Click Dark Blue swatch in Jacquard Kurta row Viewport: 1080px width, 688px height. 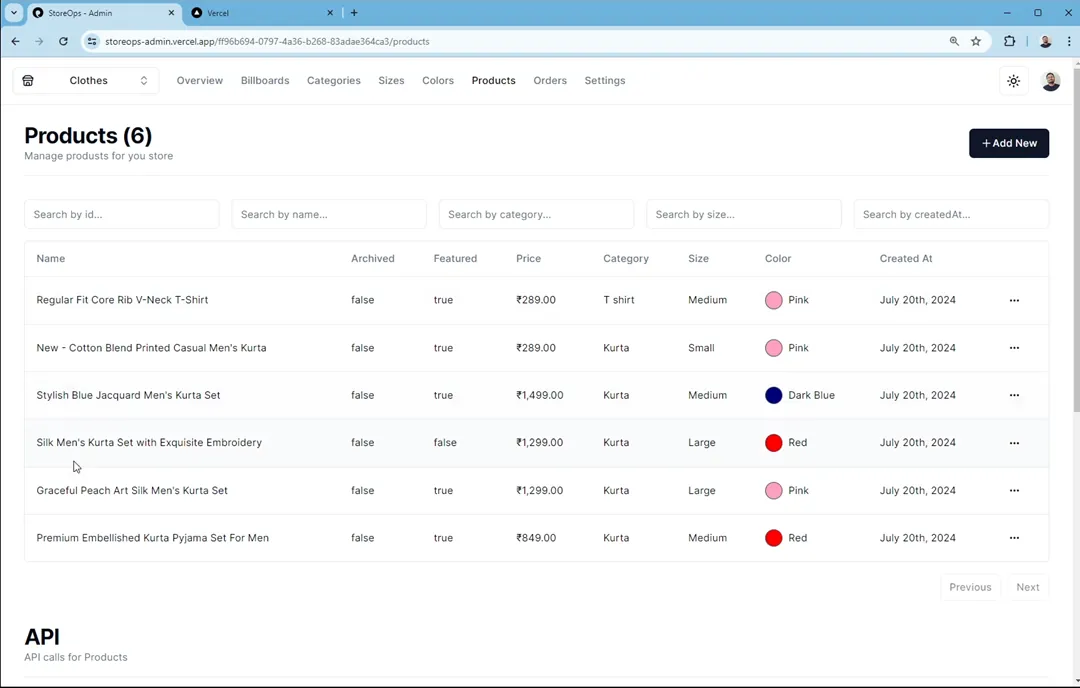(773, 395)
